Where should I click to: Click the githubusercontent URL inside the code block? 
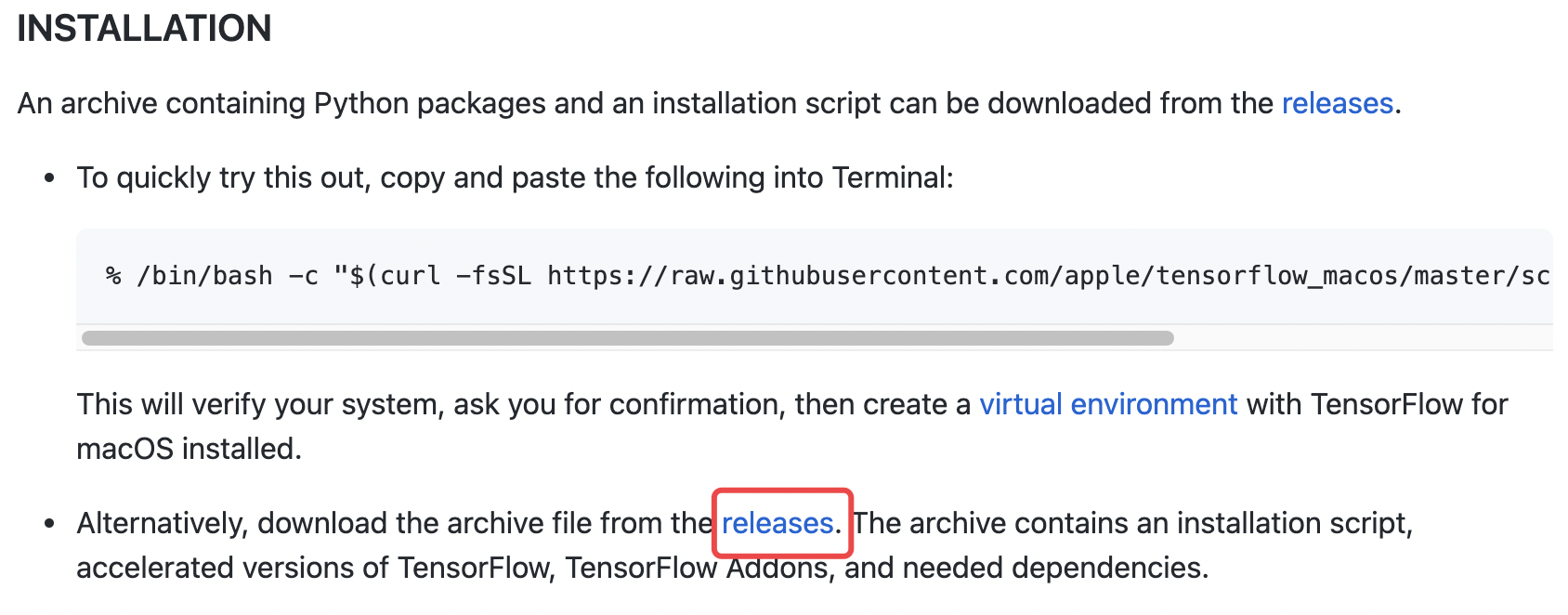[1050, 276]
